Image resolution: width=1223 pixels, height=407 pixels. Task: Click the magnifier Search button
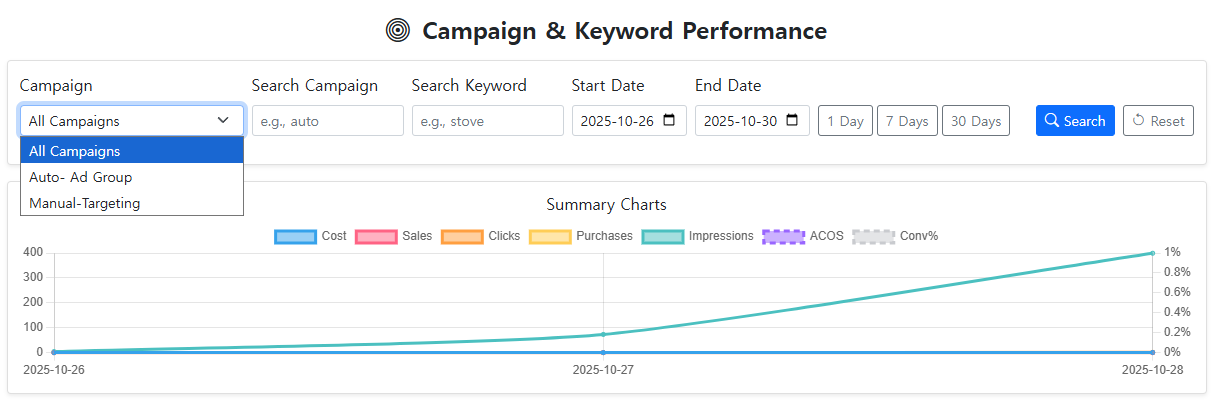(x=1075, y=121)
